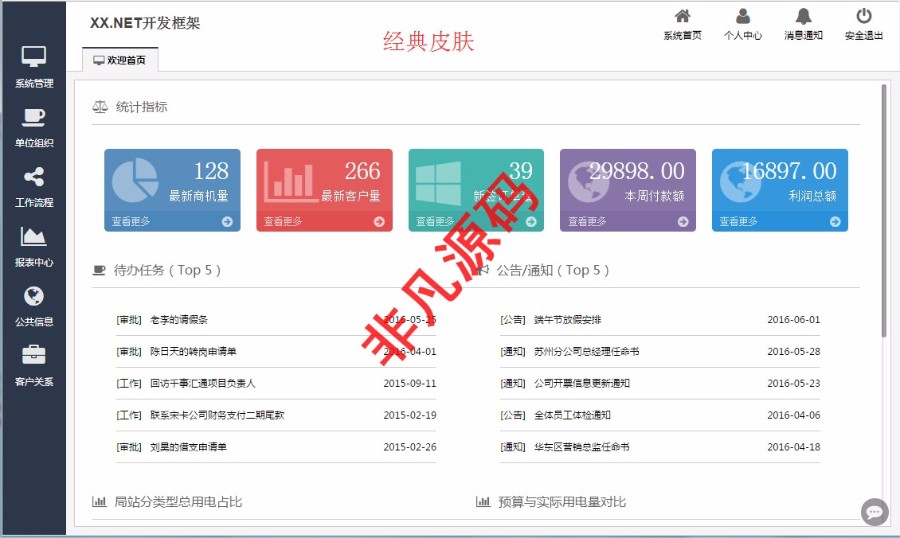
Task: Click cup icon beside 待办任务
Action: pyautogui.click(x=99, y=270)
